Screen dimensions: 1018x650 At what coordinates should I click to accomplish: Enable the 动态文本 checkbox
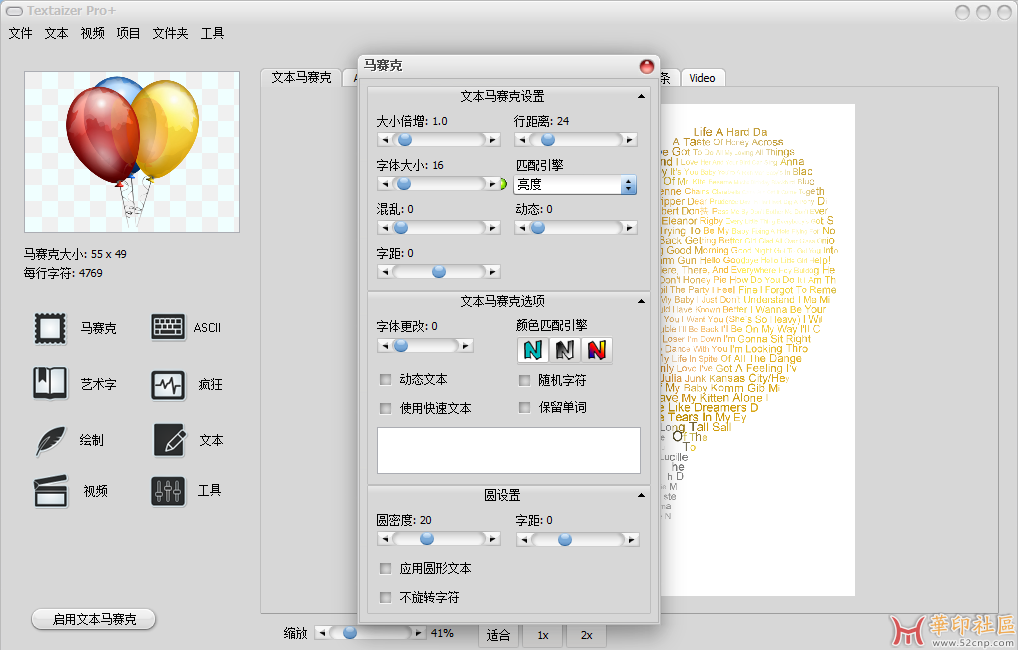[386, 380]
